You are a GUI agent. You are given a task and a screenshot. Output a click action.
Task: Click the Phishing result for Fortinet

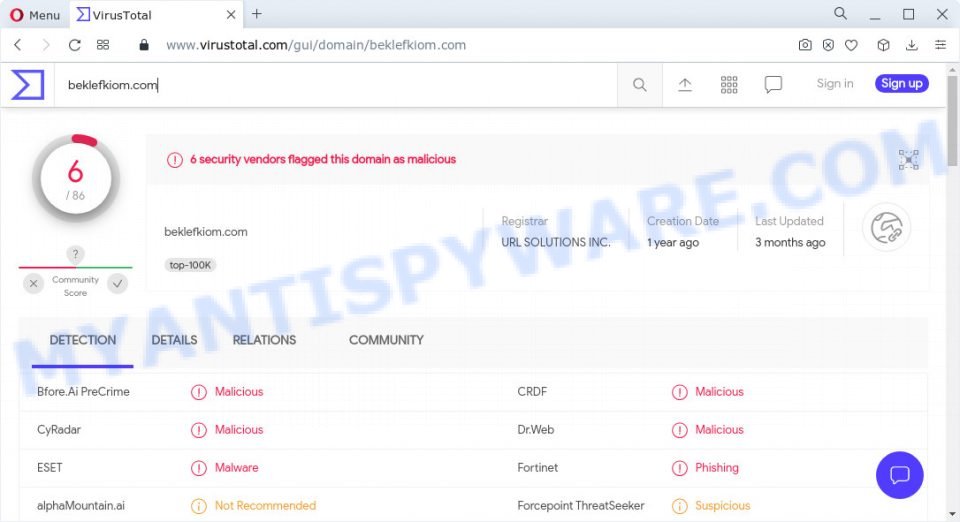[x=717, y=468]
